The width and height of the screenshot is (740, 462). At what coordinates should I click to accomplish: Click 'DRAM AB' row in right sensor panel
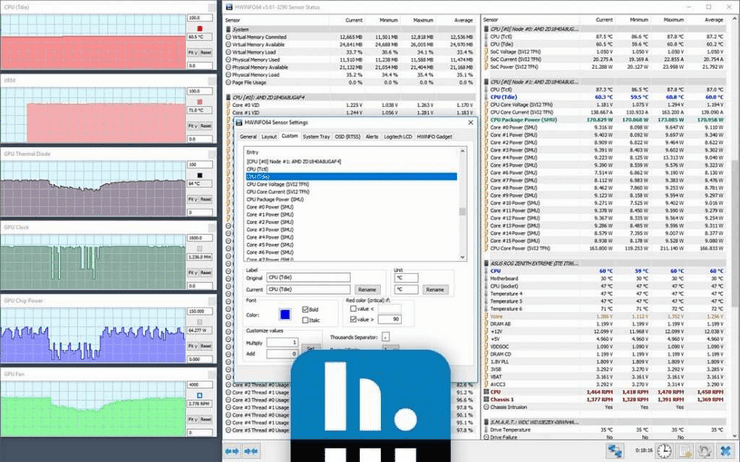[x=605, y=324]
